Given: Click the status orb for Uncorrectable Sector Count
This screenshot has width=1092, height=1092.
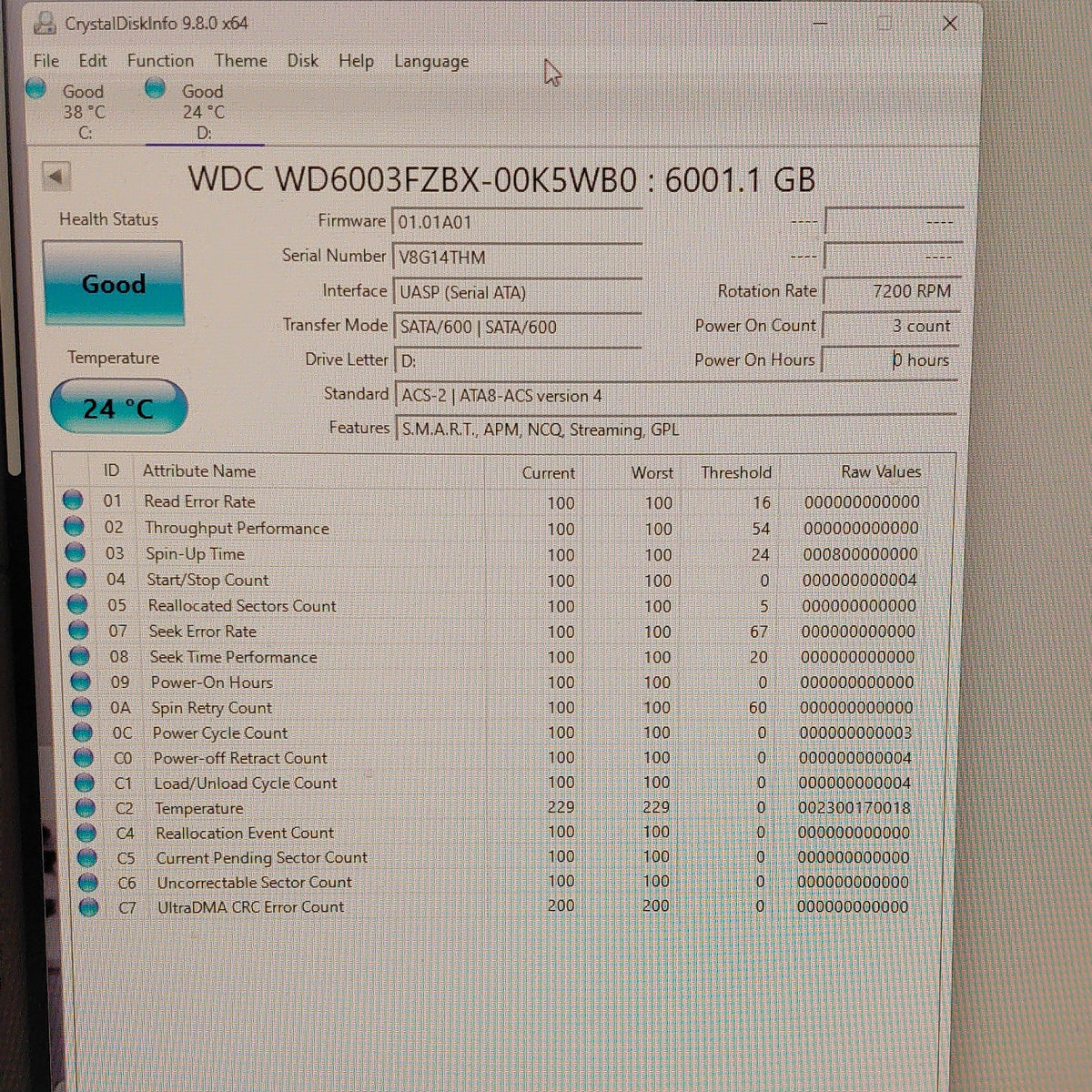Looking at the screenshot, I should point(87,882).
